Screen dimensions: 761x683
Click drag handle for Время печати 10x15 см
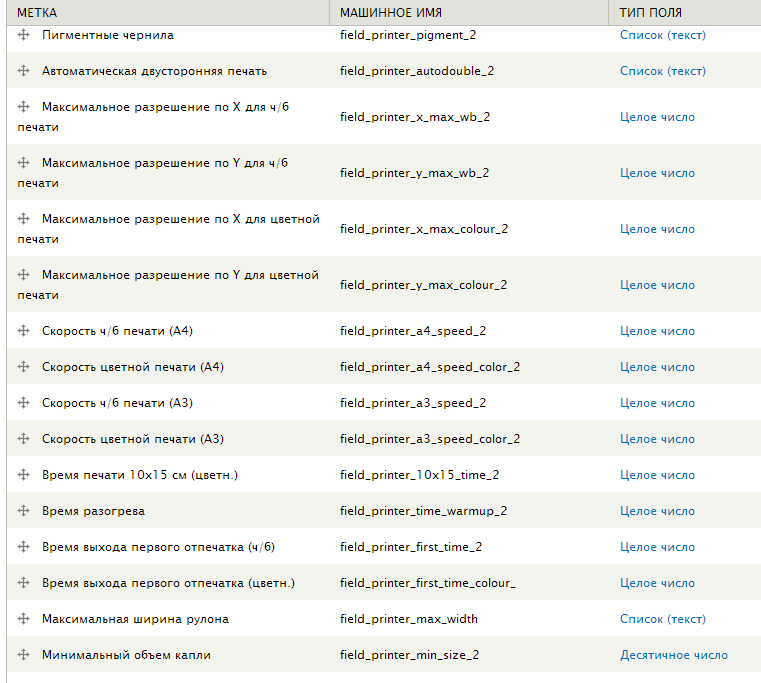click(24, 475)
